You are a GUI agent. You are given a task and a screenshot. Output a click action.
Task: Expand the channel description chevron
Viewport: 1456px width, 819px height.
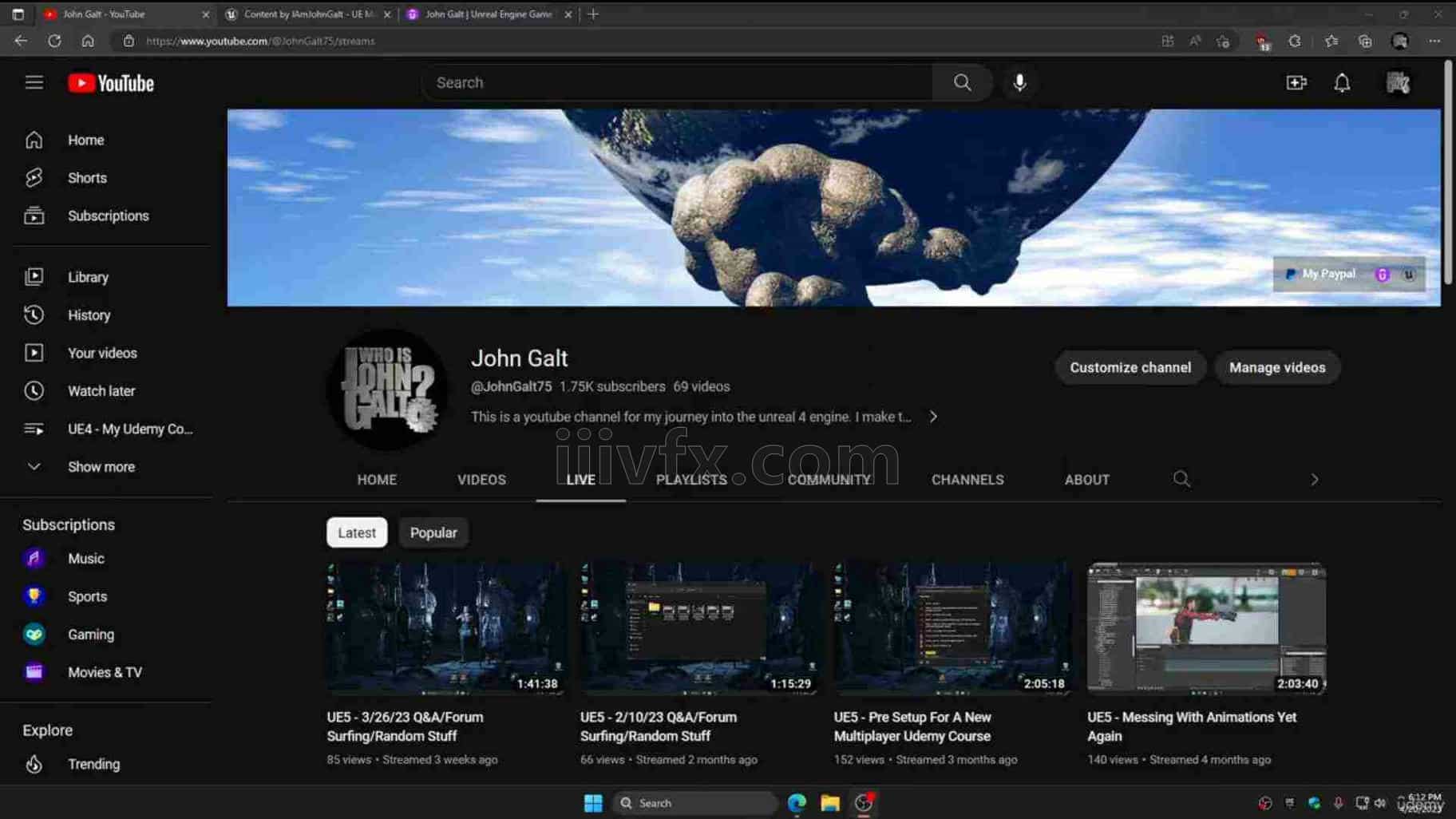(x=932, y=417)
